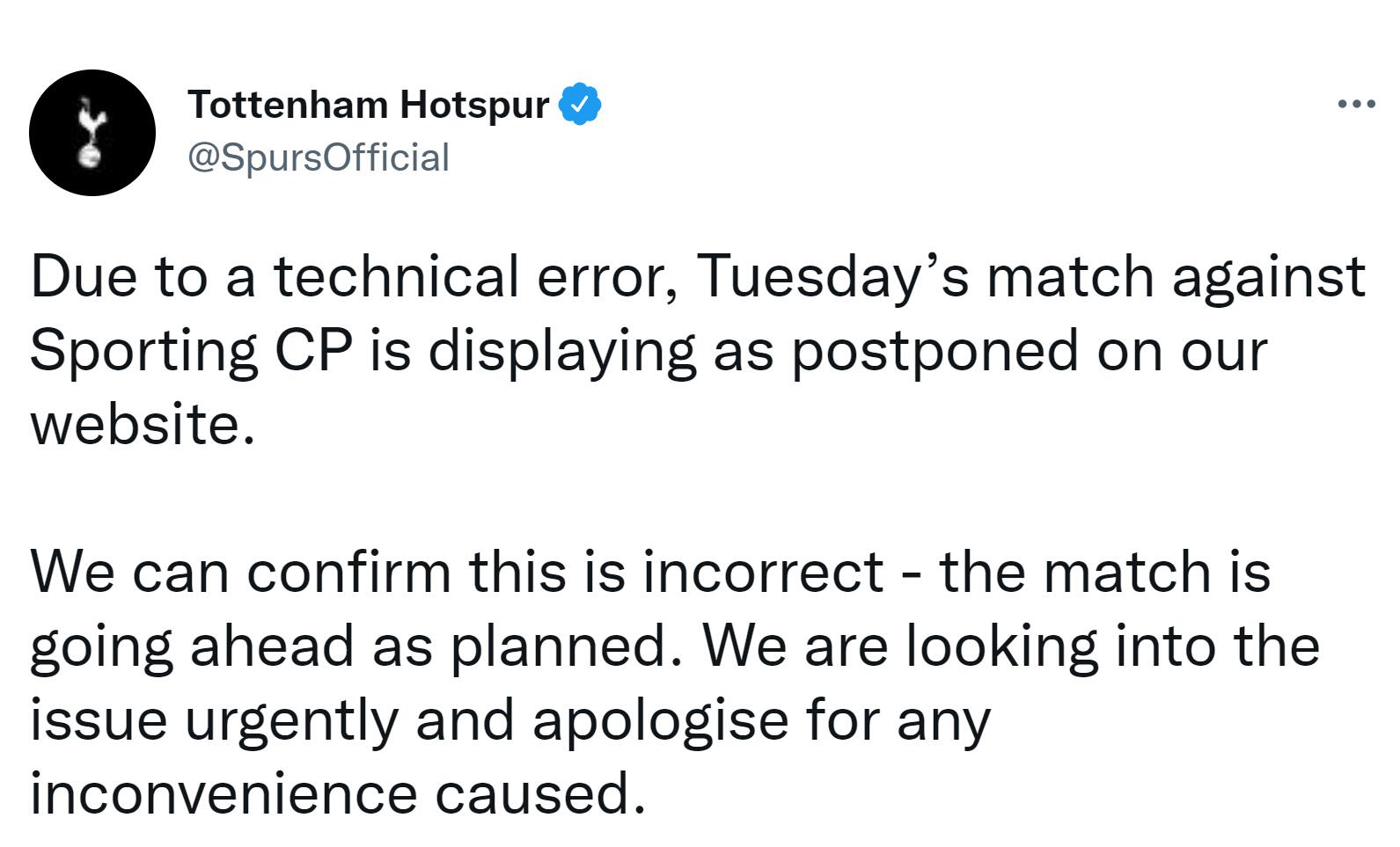Viewport: 1400px width, 847px height.
Task: Open the Tottenham Hotspur display name link
Action: coord(369,105)
